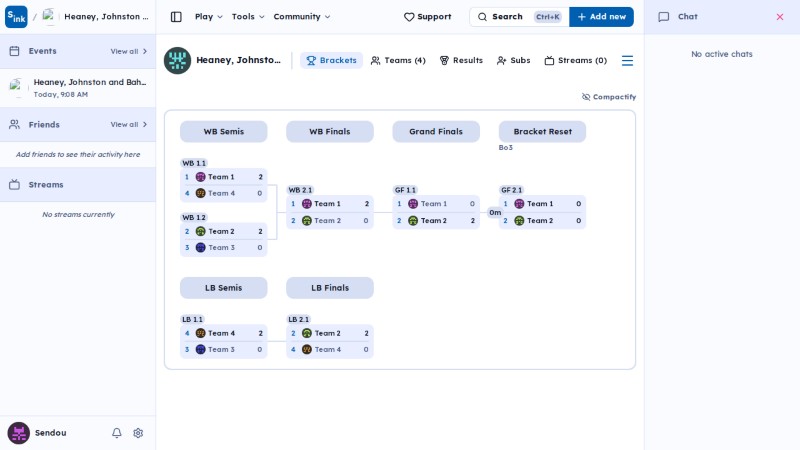
Task: Click the LB 1.1 match label
Action: 192,319
